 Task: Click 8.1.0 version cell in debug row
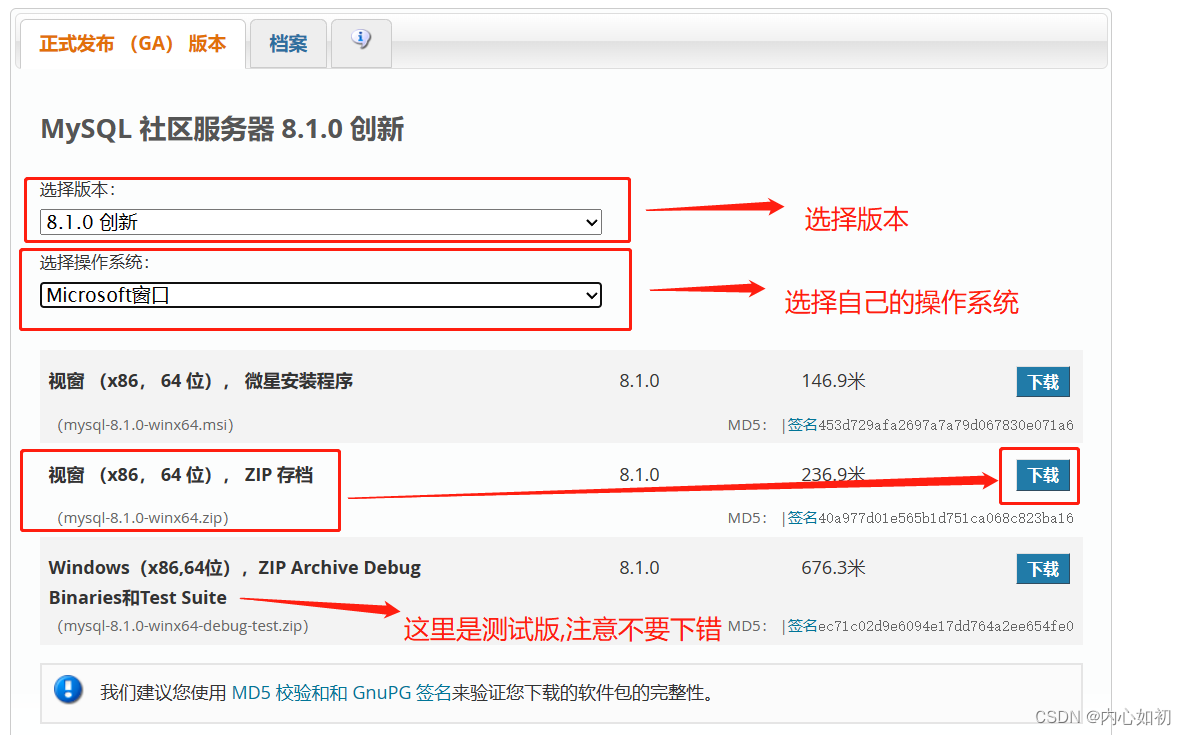[639, 568]
